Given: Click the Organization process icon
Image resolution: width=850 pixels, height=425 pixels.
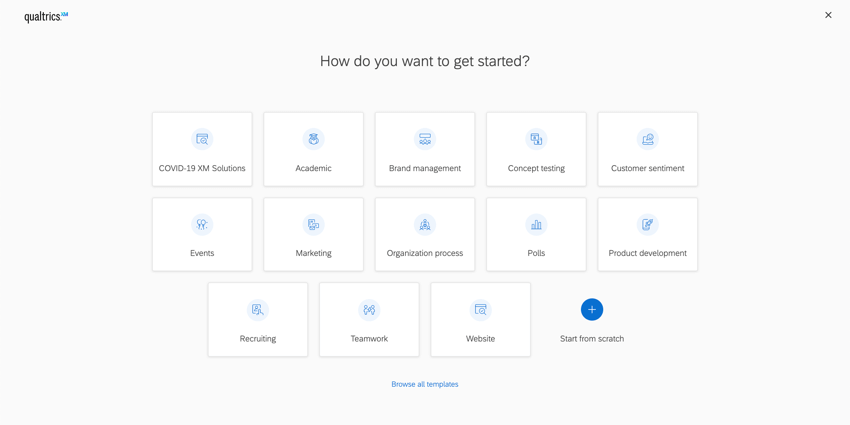Looking at the screenshot, I should coord(425,224).
